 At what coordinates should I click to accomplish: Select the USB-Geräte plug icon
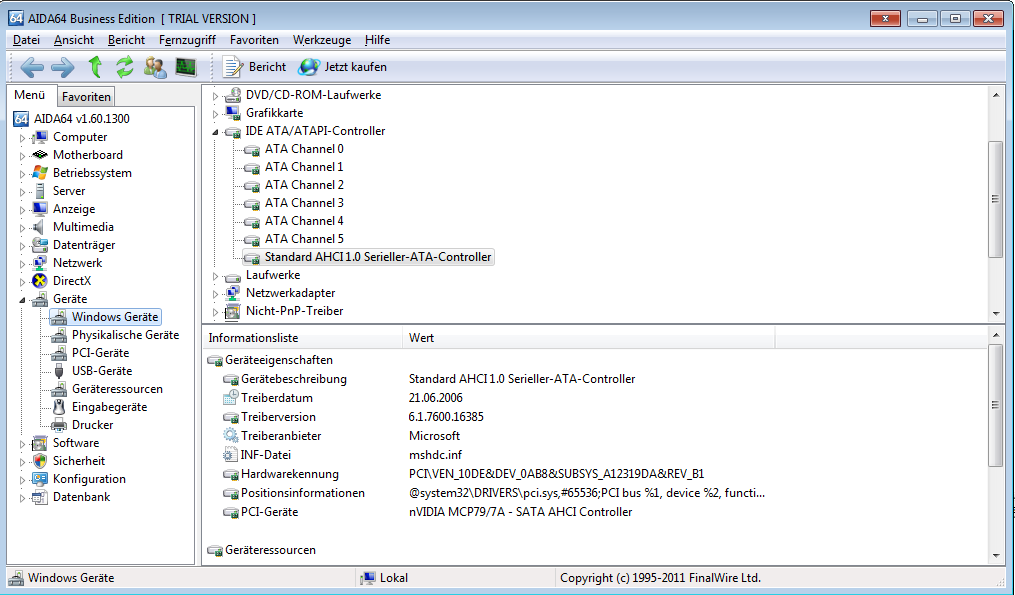(x=59, y=371)
